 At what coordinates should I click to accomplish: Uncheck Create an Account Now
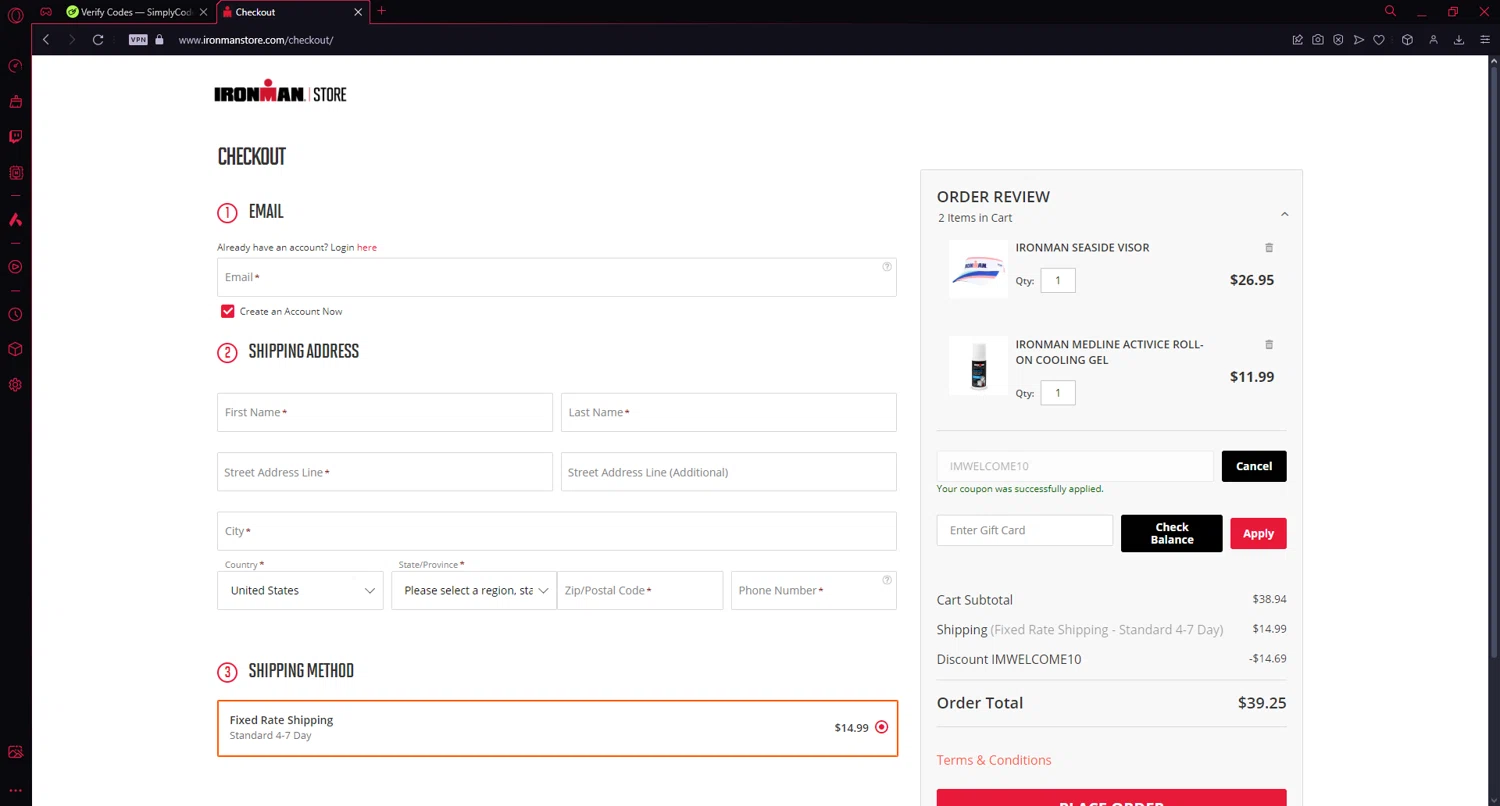pyautogui.click(x=228, y=311)
